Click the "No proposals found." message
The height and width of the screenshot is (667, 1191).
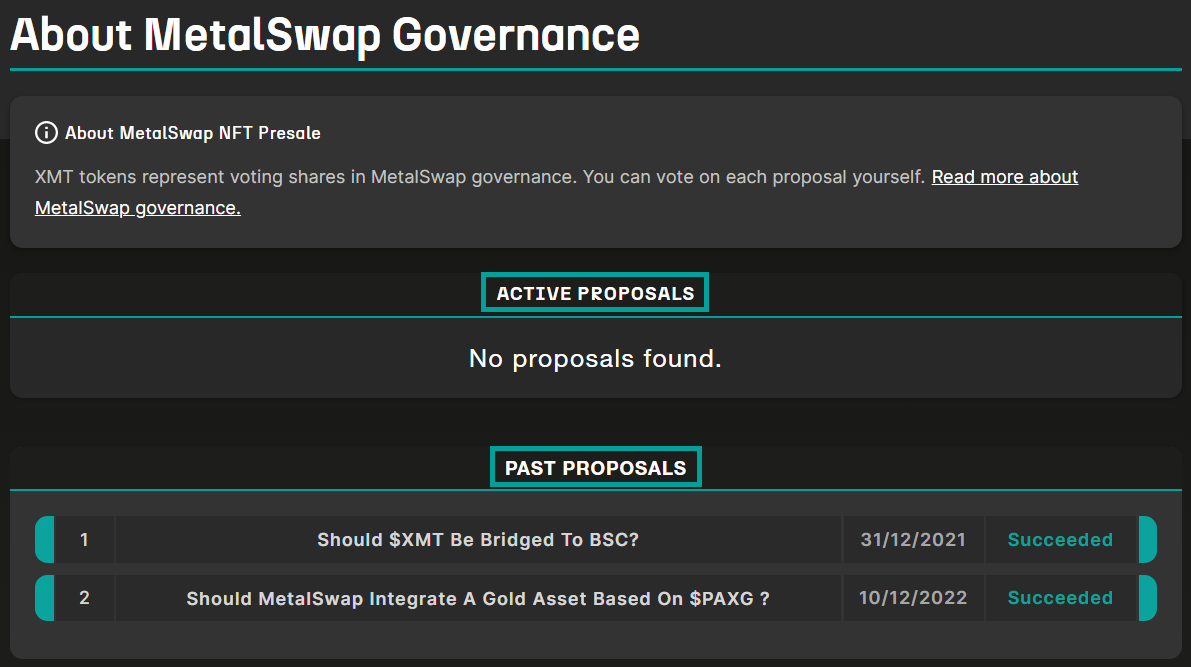coord(595,358)
